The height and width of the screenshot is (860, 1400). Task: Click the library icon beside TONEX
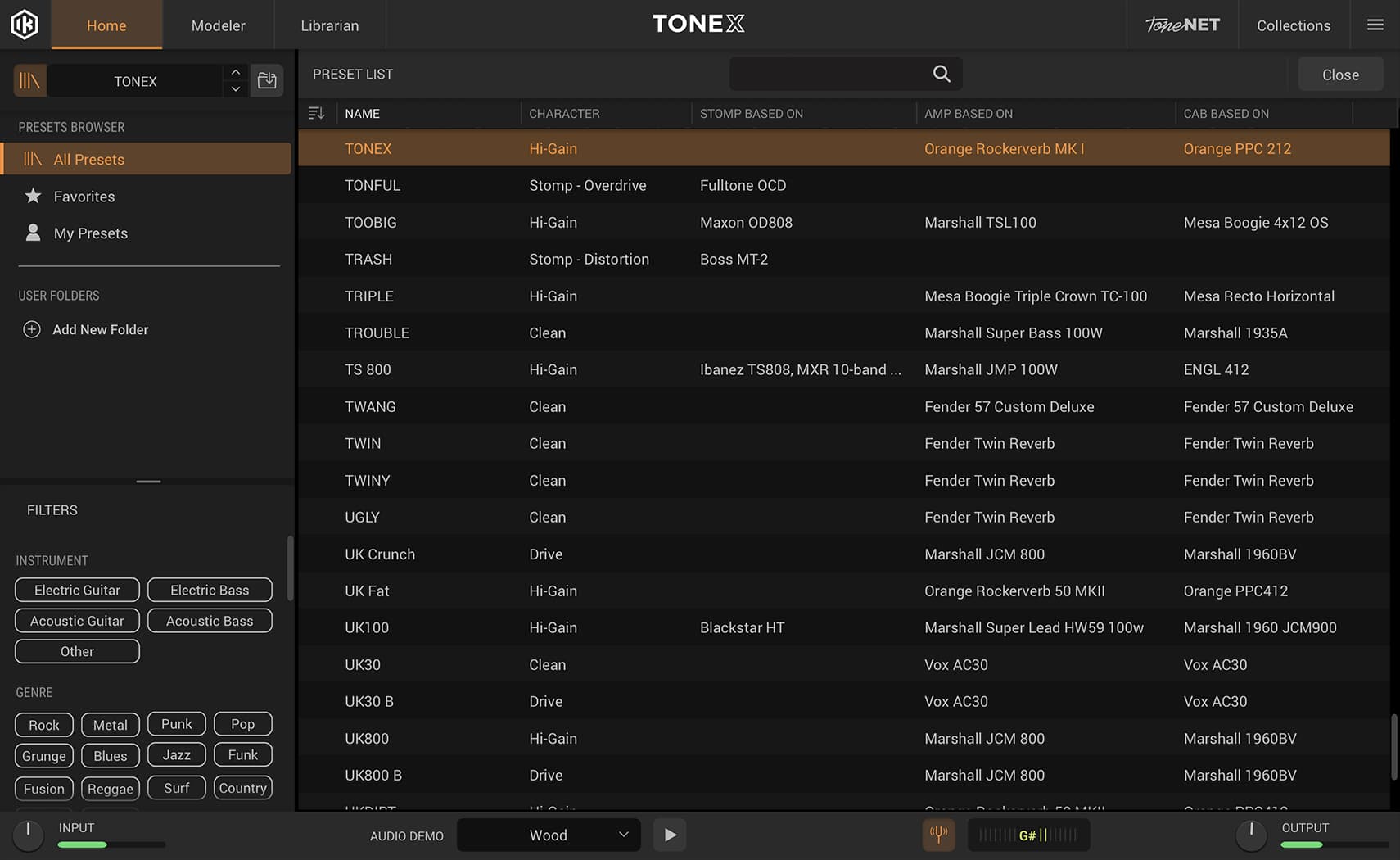30,81
